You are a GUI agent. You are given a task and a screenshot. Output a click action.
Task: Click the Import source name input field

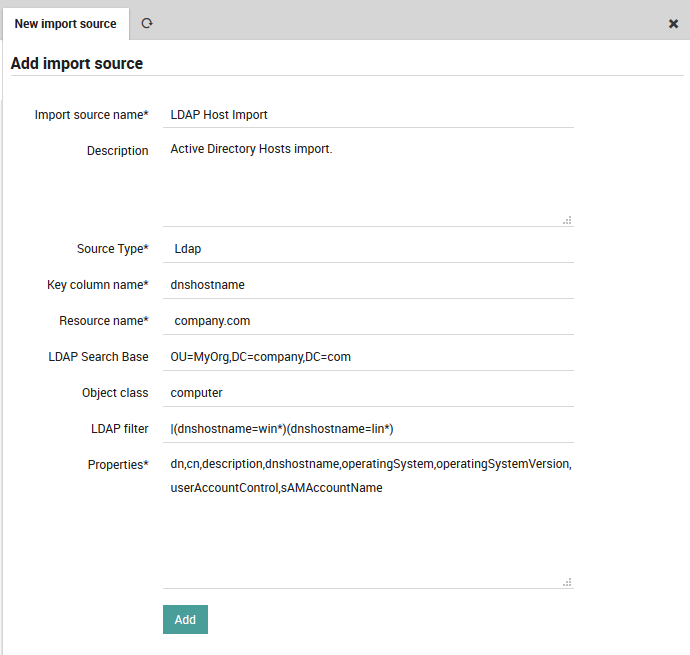368,115
